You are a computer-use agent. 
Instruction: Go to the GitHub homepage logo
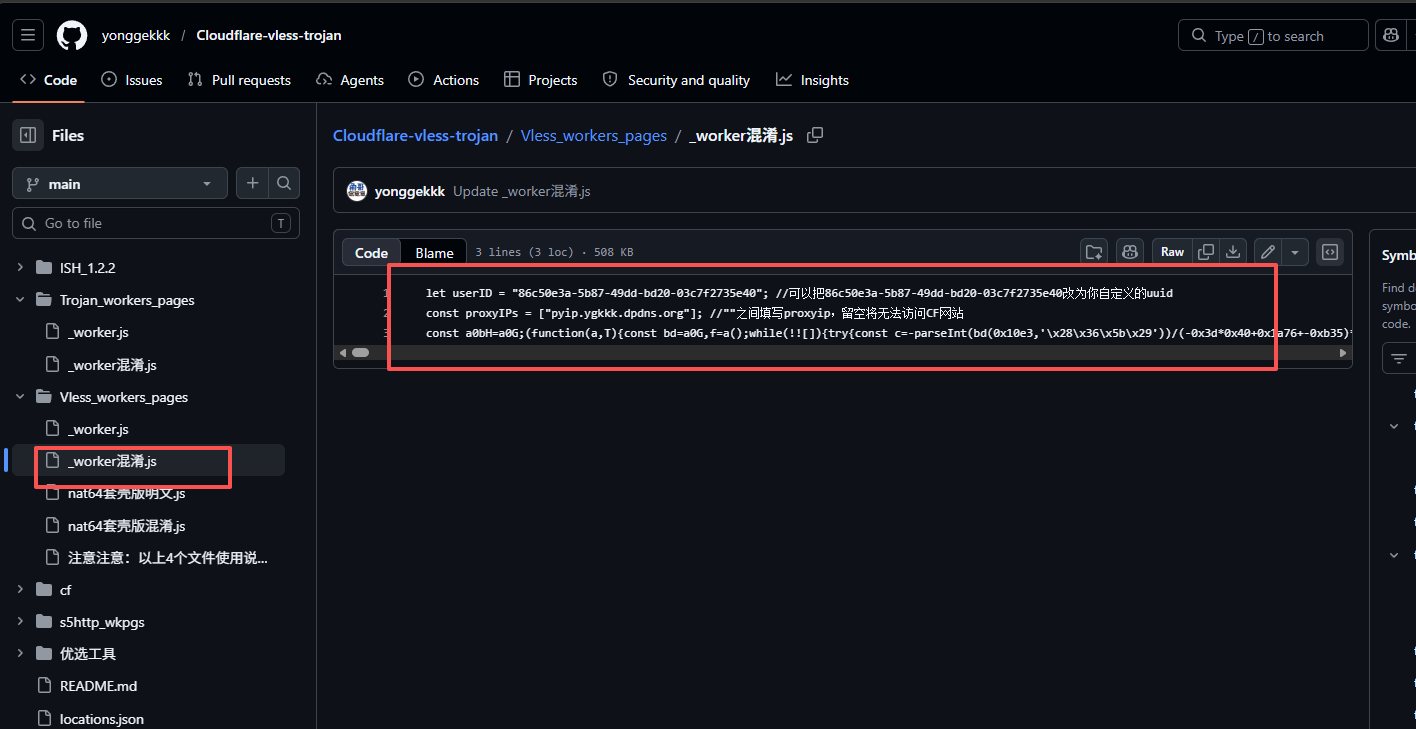point(72,36)
